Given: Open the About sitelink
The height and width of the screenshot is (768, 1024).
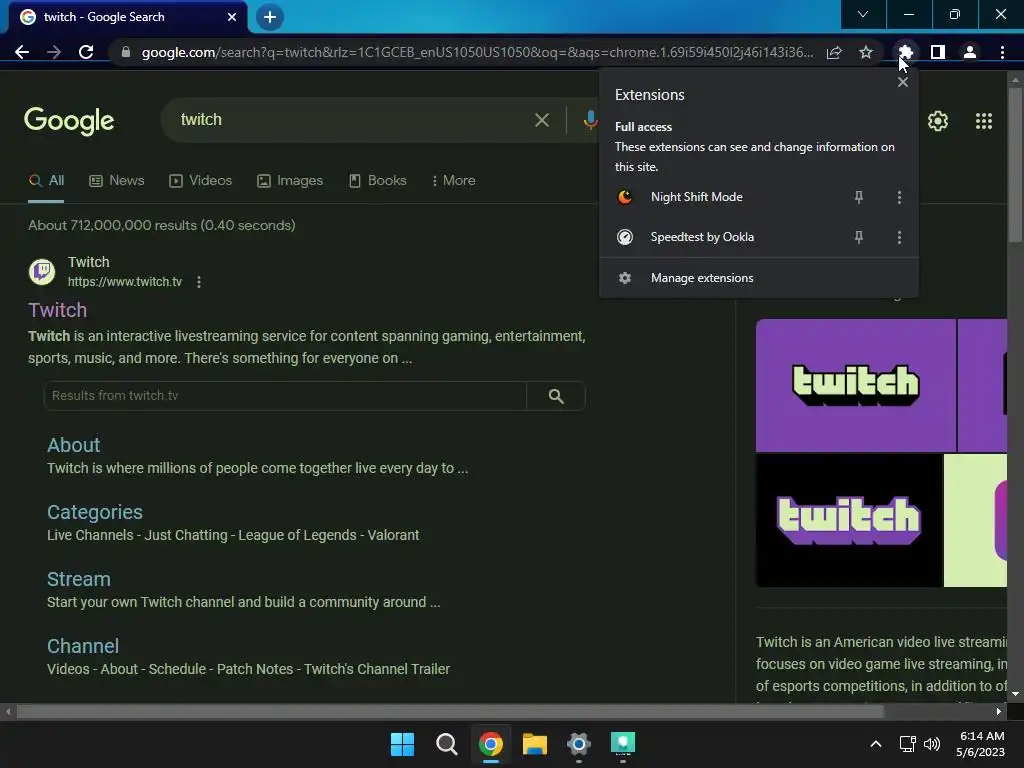Looking at the screenshot, I should [74, 445].
